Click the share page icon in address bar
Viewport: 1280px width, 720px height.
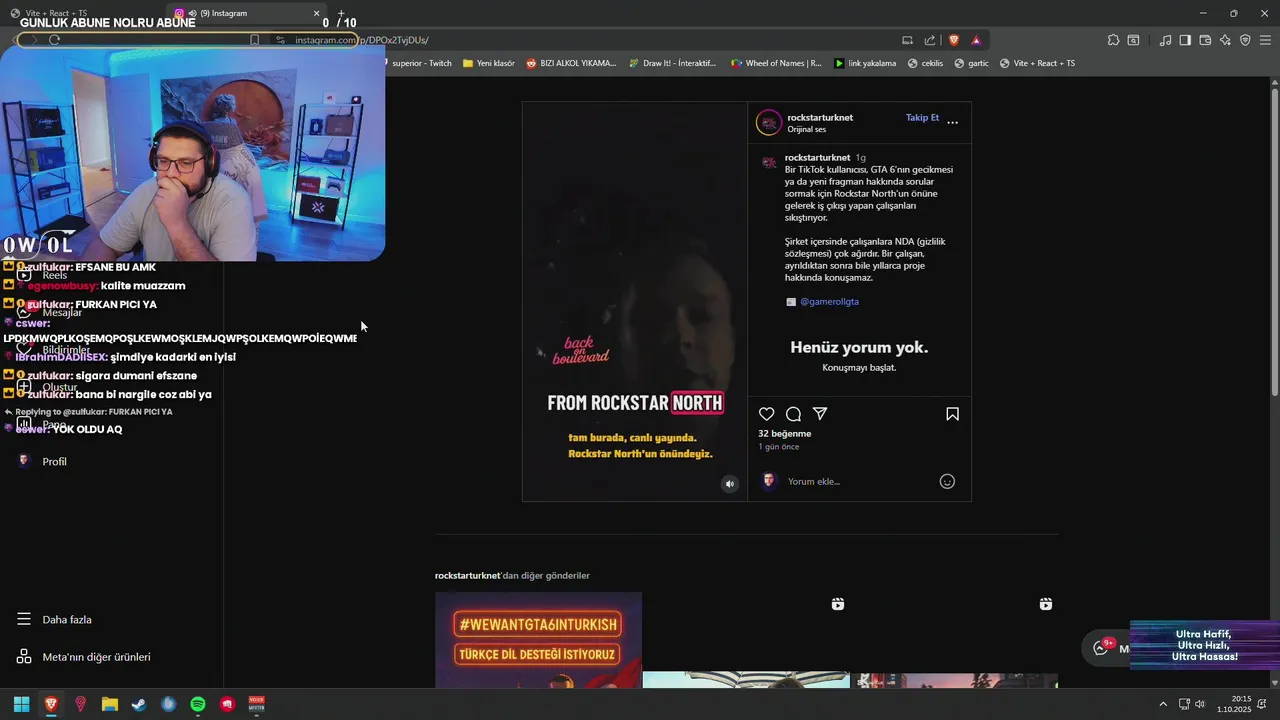click(930, 40)
